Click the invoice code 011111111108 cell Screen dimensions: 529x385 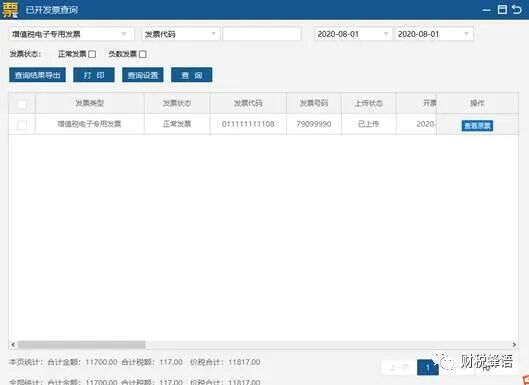click(x=248, y=124)
